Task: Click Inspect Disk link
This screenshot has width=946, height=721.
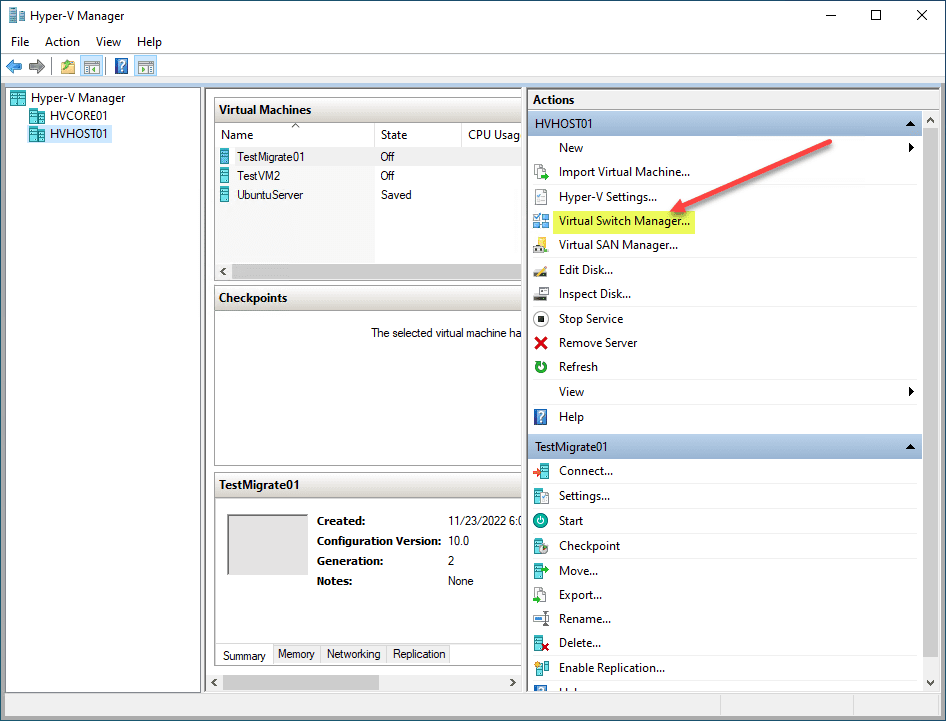Action: click(595, 294)
